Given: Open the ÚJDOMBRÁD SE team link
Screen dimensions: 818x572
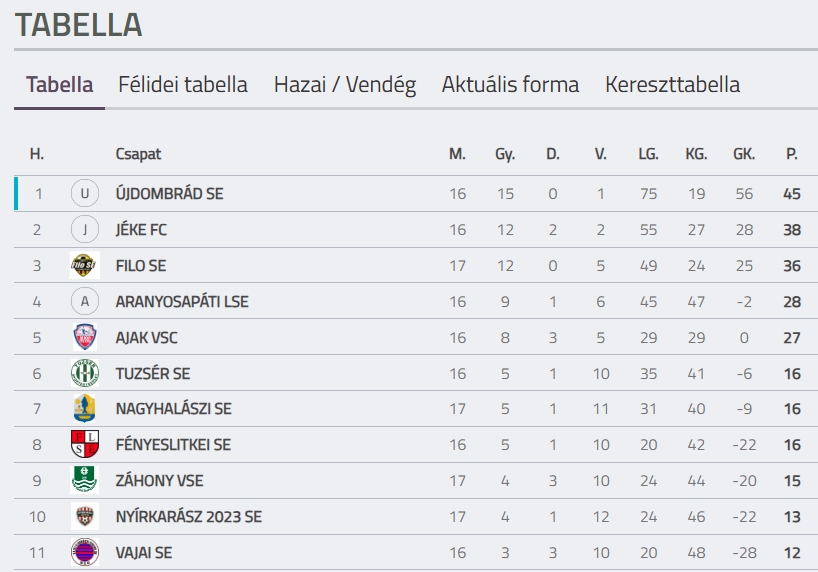Looking at the screenshot, I should pyautogui.click(x=169, y=194).
